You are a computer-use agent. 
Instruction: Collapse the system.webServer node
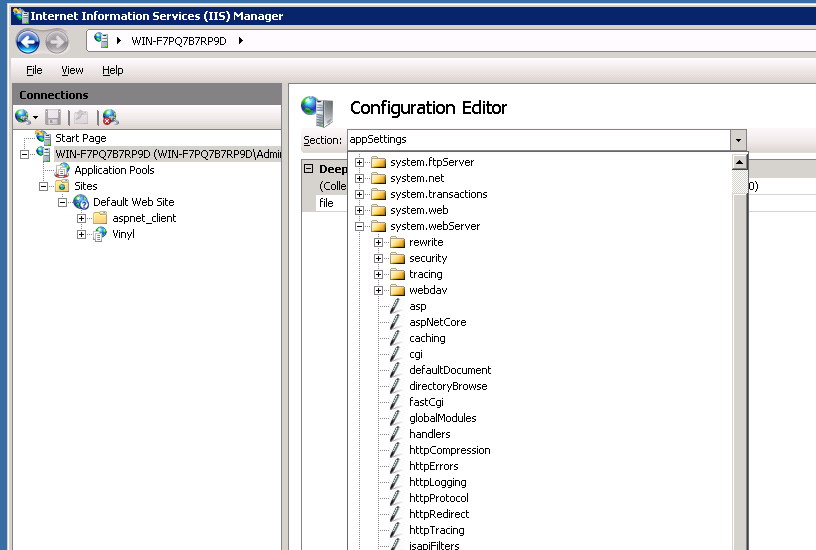click(x=360, y=226)
